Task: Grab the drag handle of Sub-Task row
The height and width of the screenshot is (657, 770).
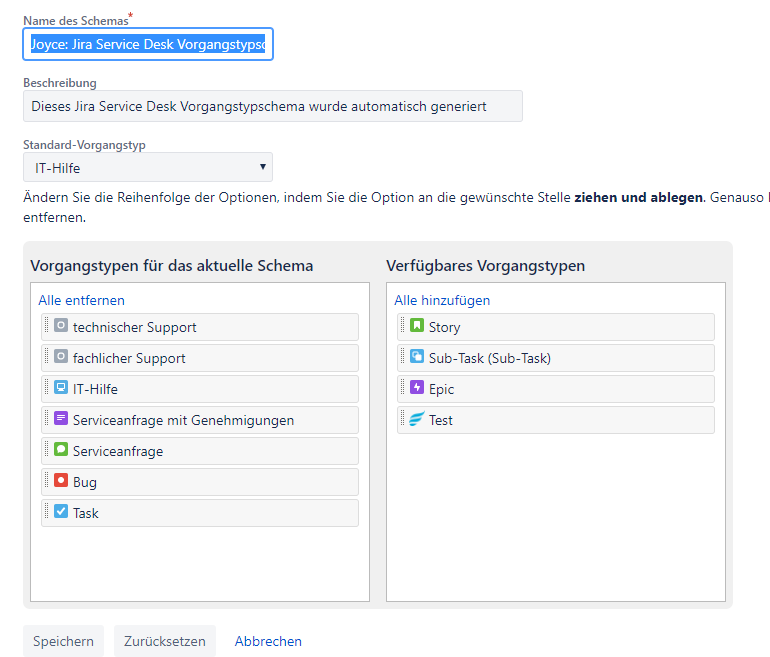Action: click(403, 356)
